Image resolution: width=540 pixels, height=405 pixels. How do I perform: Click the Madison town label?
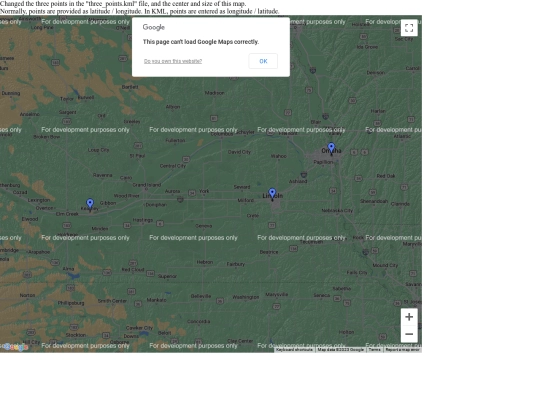coord(214,93)
